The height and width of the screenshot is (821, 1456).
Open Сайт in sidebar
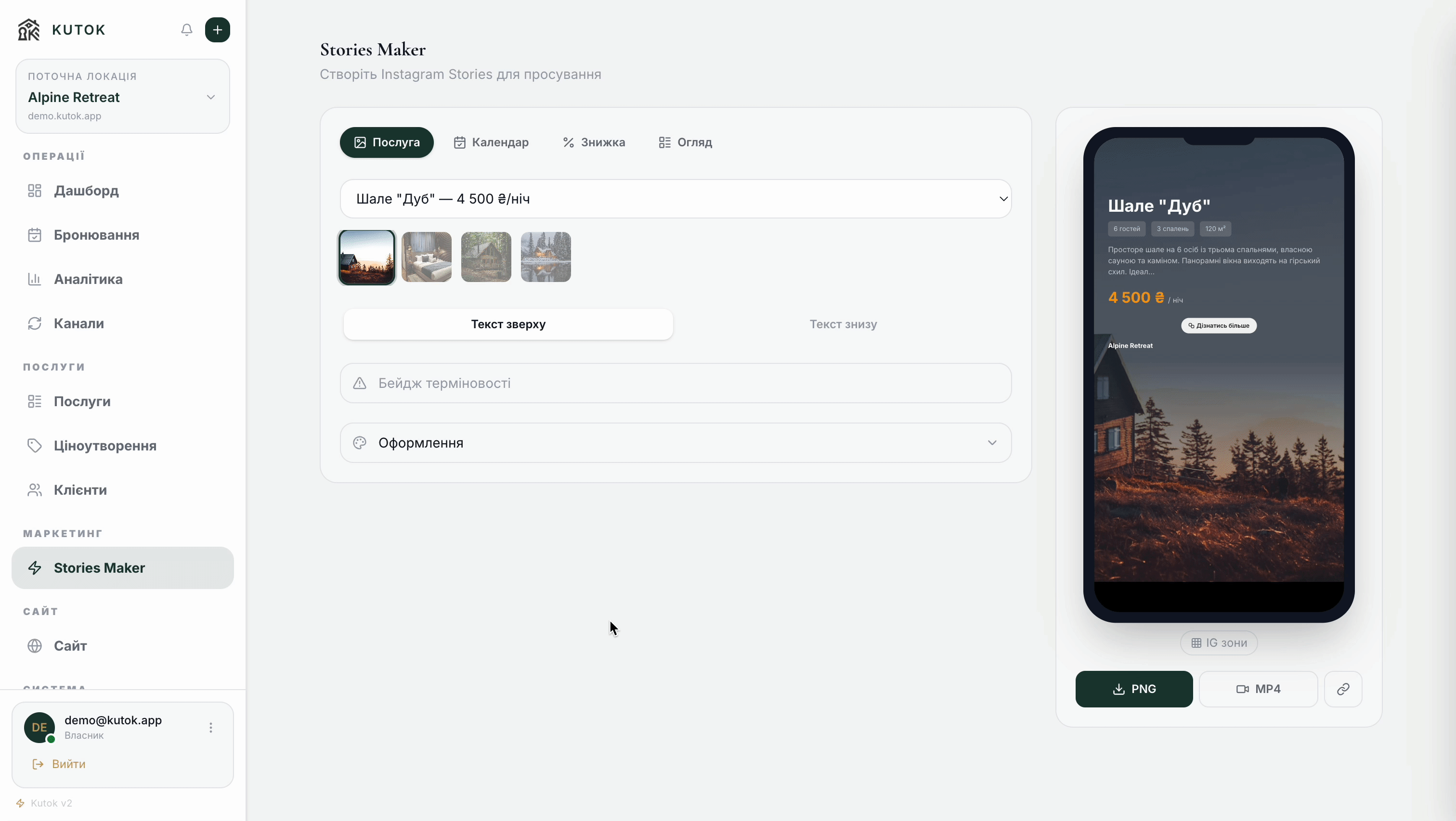click(123, 646)
